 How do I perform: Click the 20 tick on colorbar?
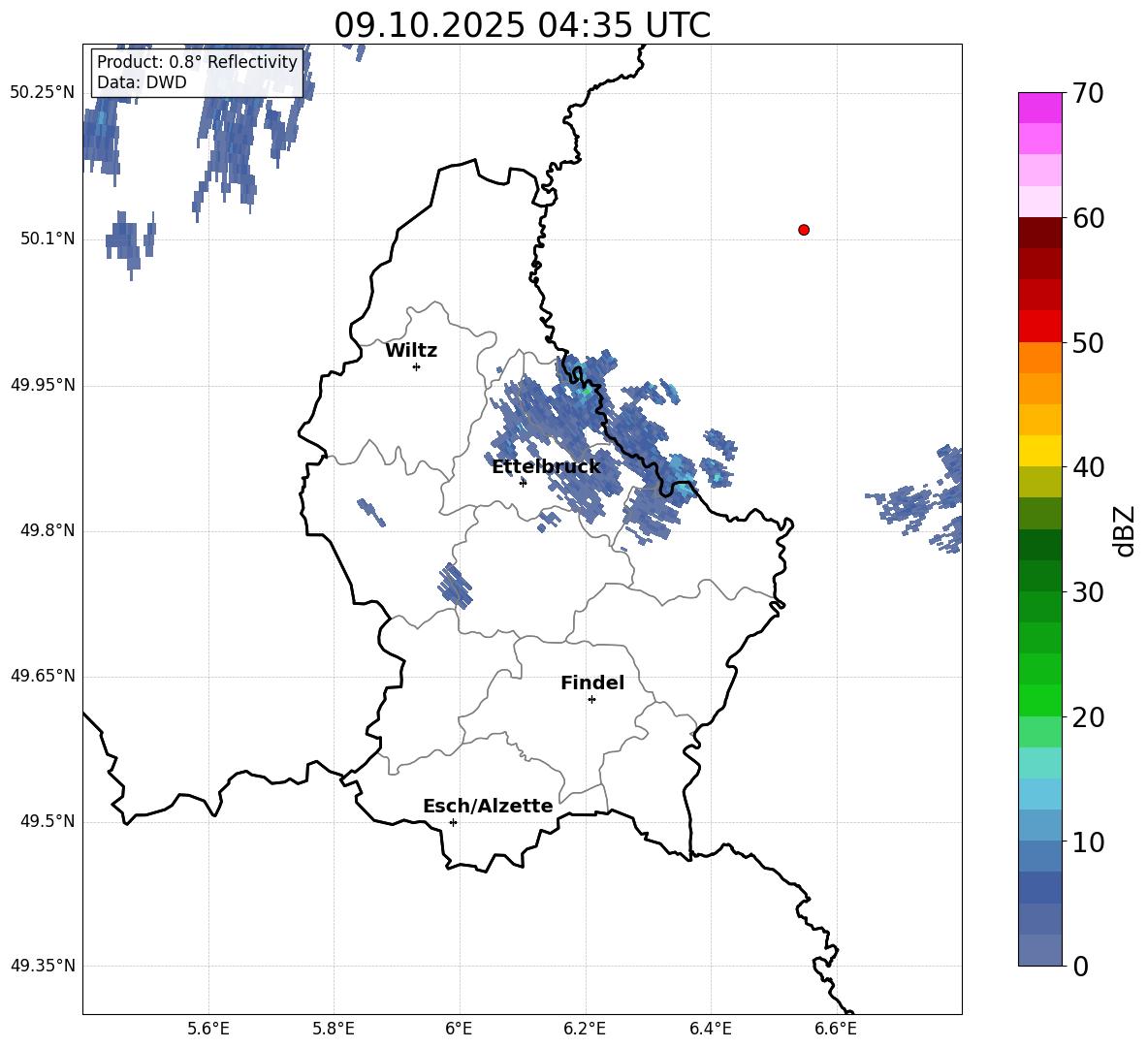point(1088,717)
